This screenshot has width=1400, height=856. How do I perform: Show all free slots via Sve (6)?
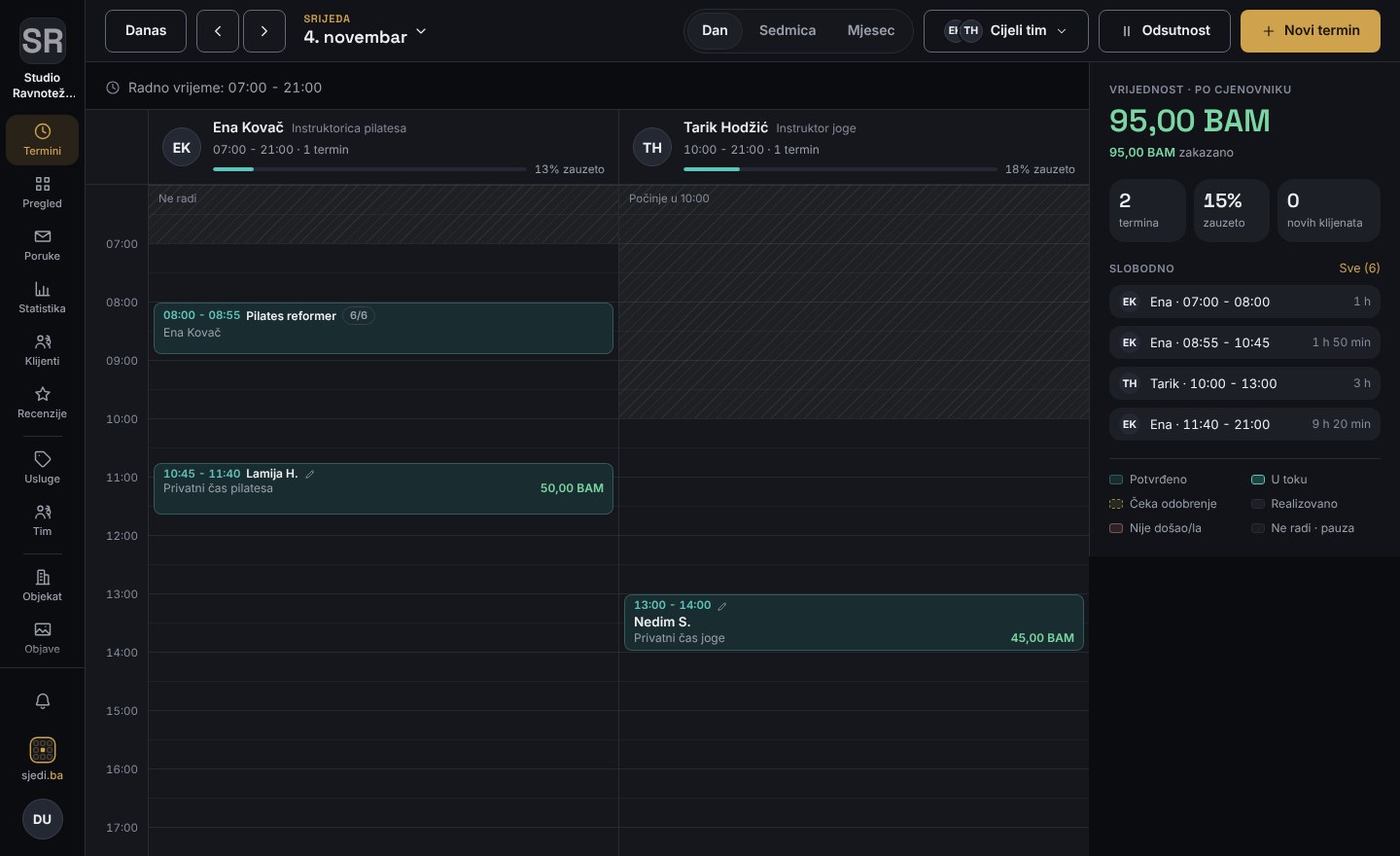point(1359,268)
